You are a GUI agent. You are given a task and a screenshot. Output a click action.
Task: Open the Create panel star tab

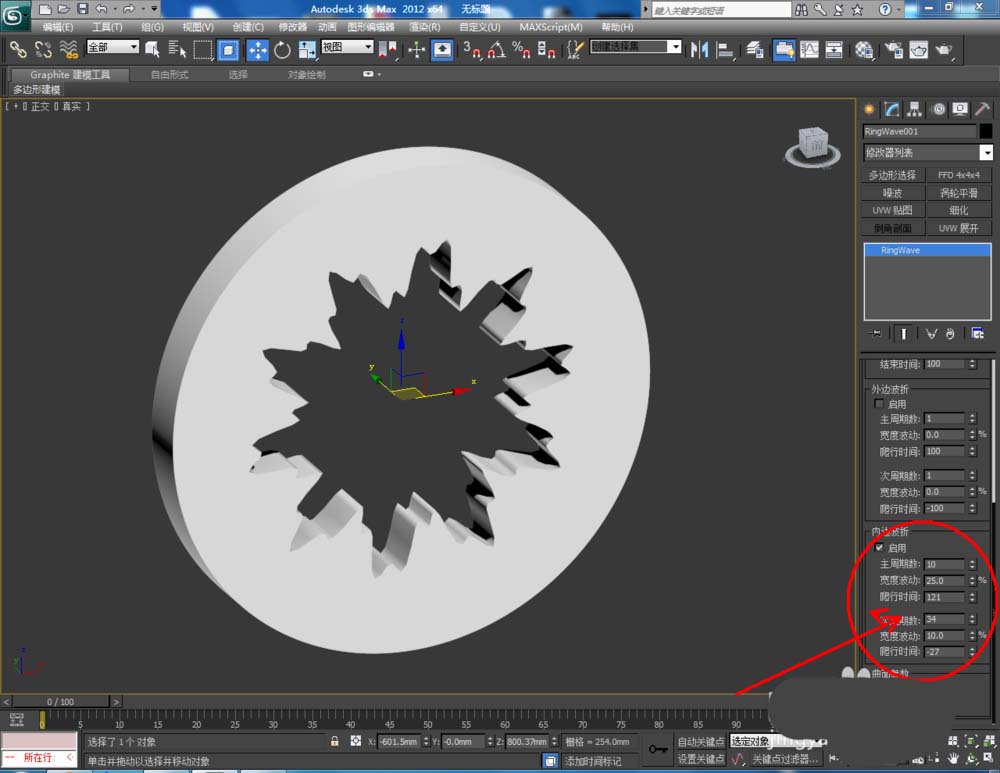(x=869, y=109)
